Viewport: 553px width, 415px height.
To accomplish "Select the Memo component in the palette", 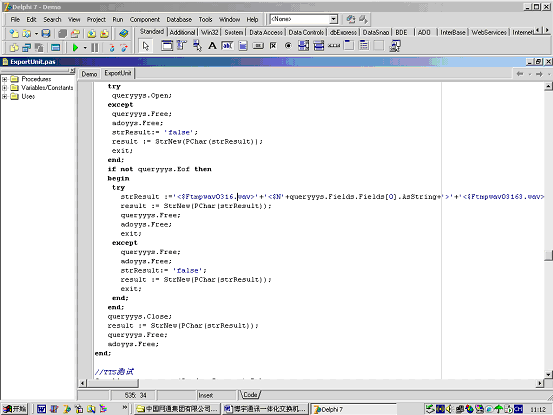I will tap(243, 45).
